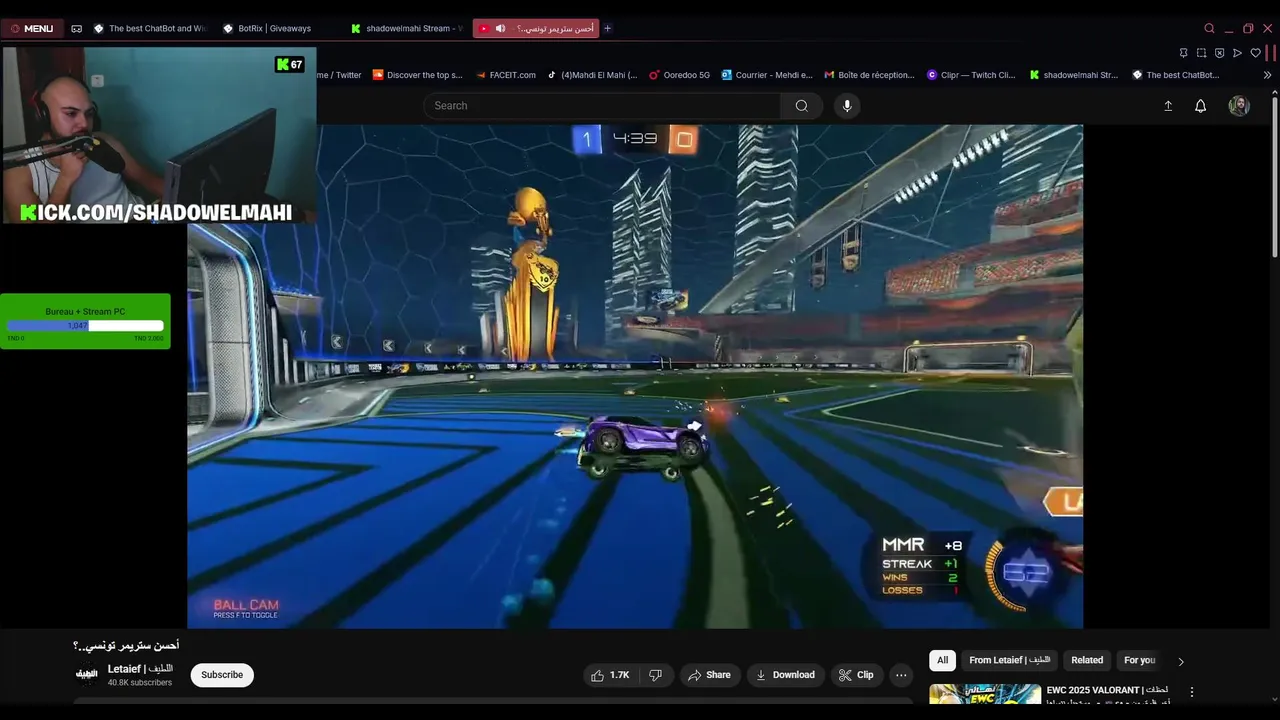
Task: Open the EWC 2025 VALORANT video thumbnail
Action: click(985, 695)
